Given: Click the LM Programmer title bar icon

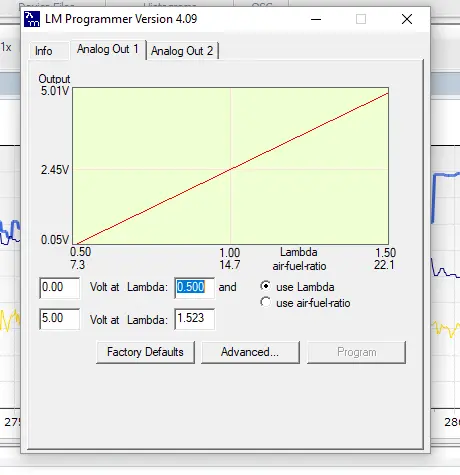Looking at the screenshot, I should (x=32, y=19).
